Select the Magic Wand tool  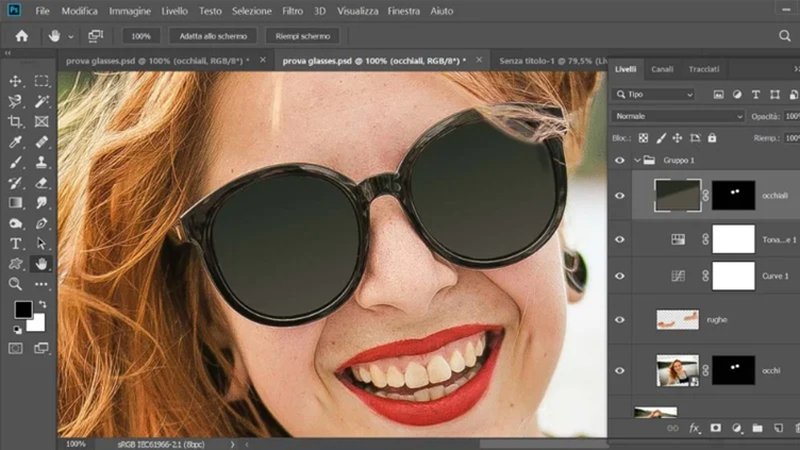tap(41, 101)
